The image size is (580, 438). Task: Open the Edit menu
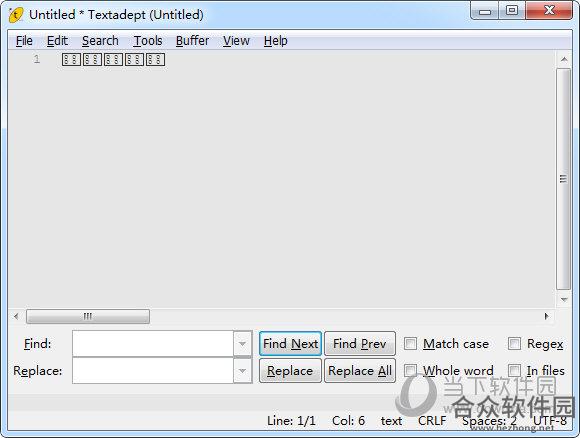(x=57, y=41)
